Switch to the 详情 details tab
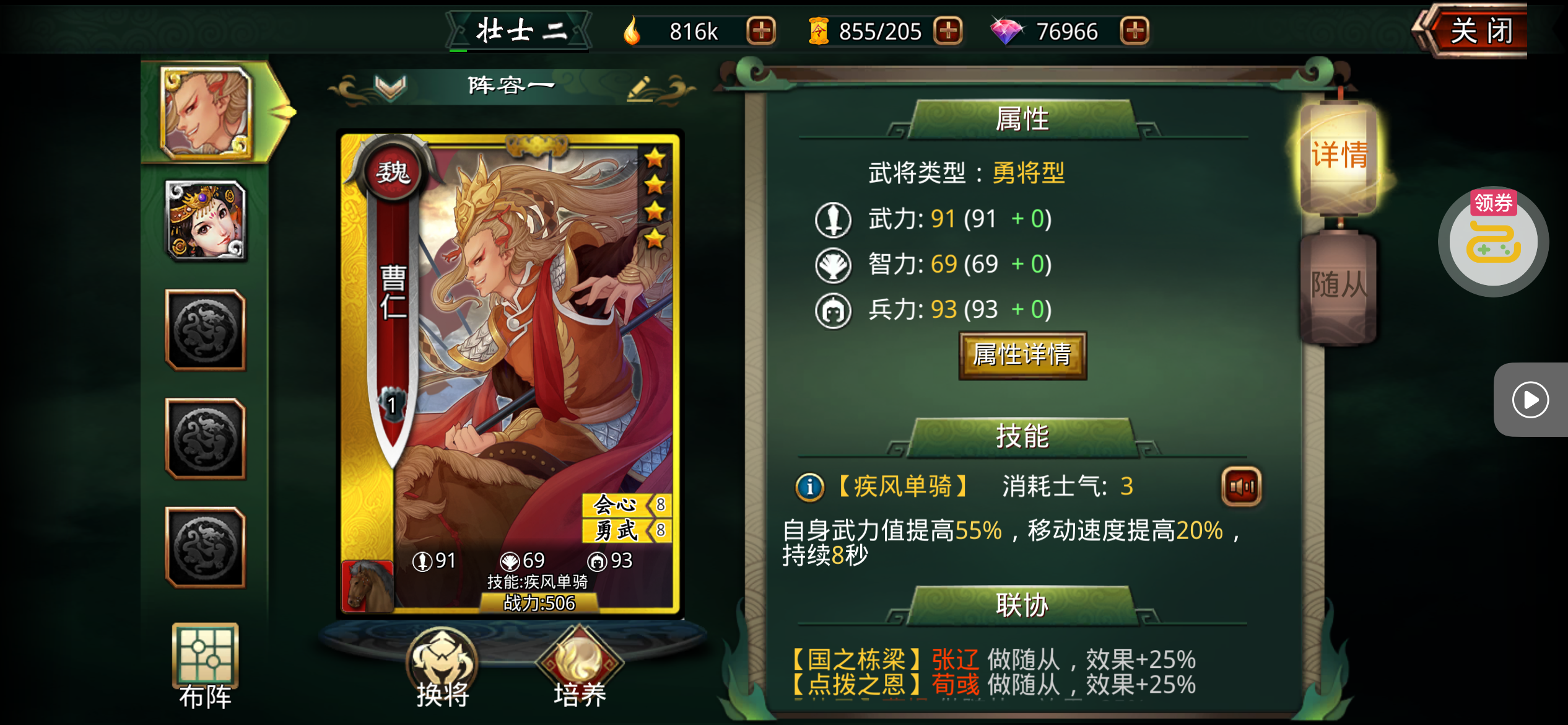Screen dimensions: 1568x725 1339,156
